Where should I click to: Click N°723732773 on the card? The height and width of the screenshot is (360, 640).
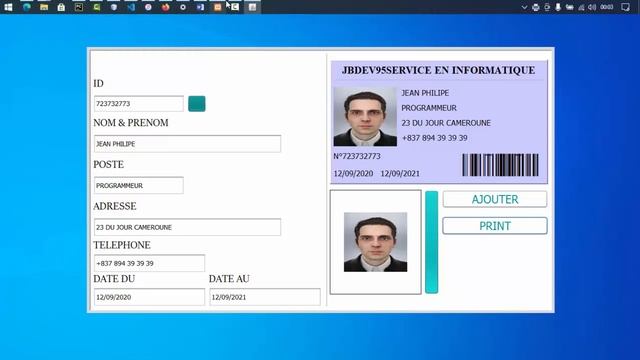tap(357, 156)
